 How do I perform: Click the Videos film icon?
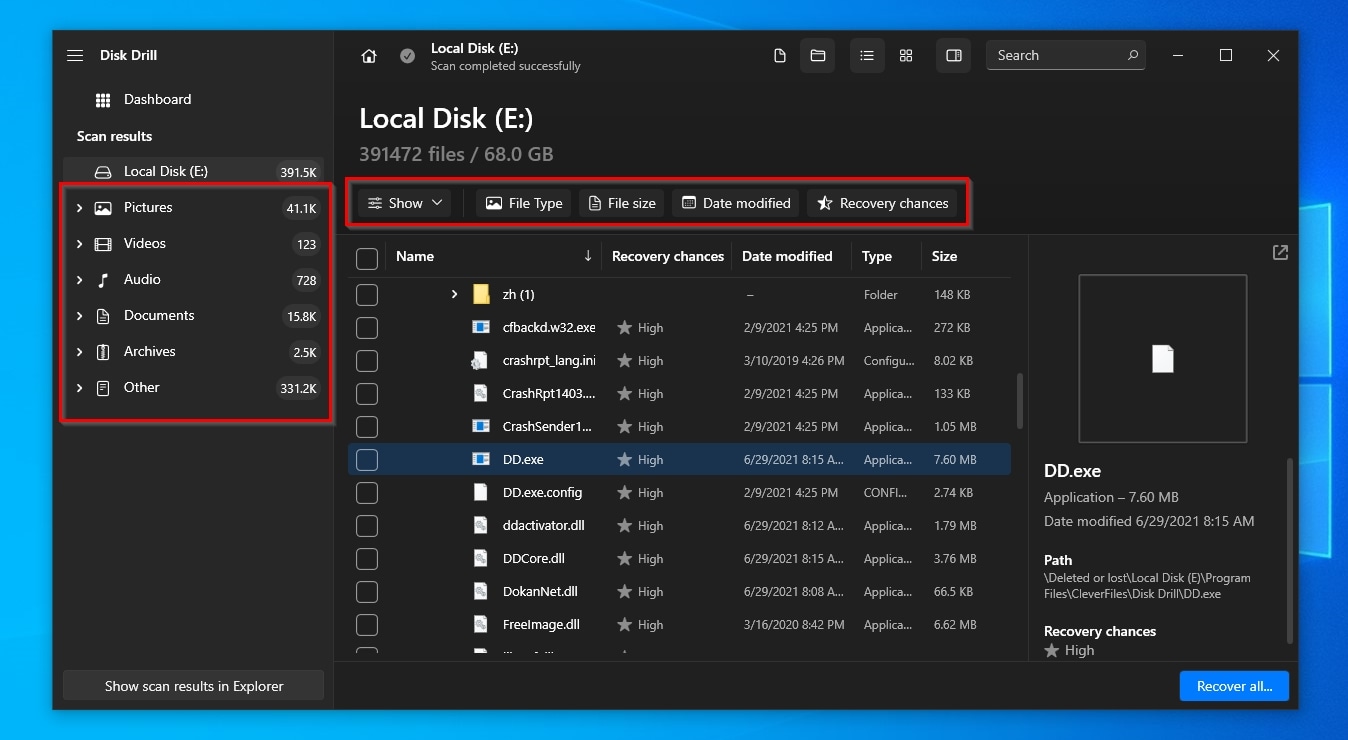click(x=103, y=244)
